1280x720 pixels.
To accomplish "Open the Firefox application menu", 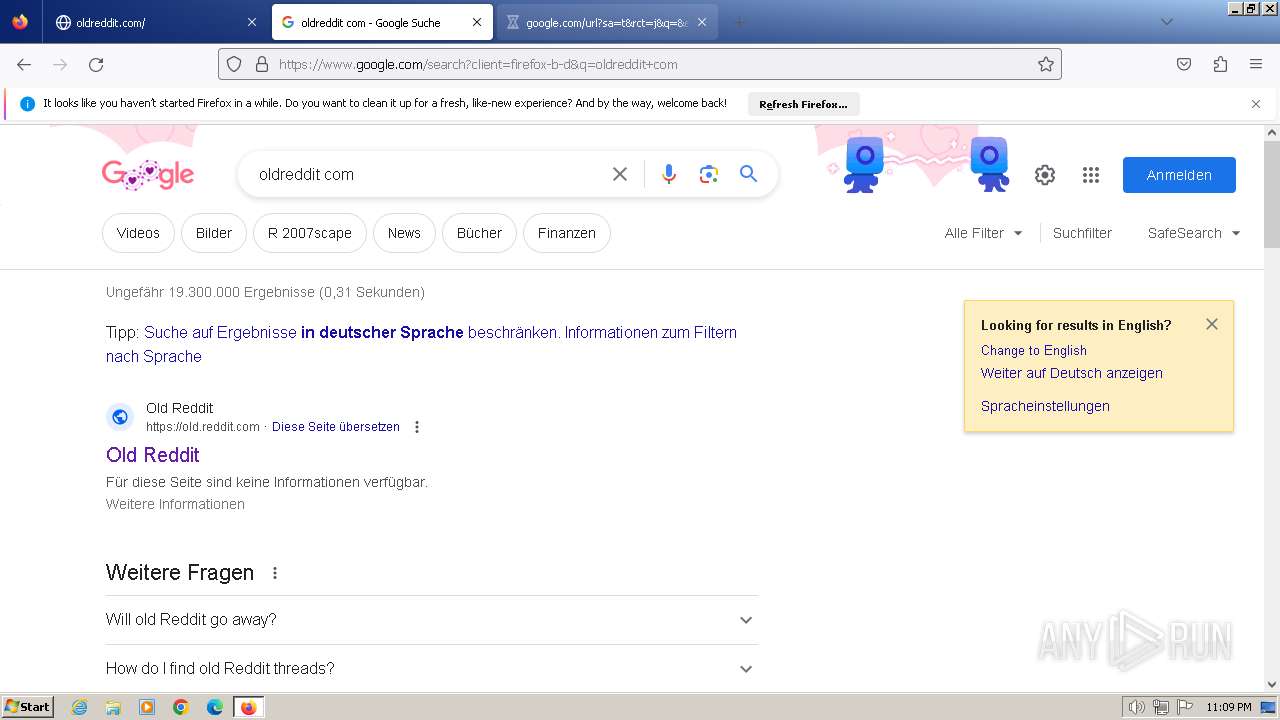I will [1256, 64].
